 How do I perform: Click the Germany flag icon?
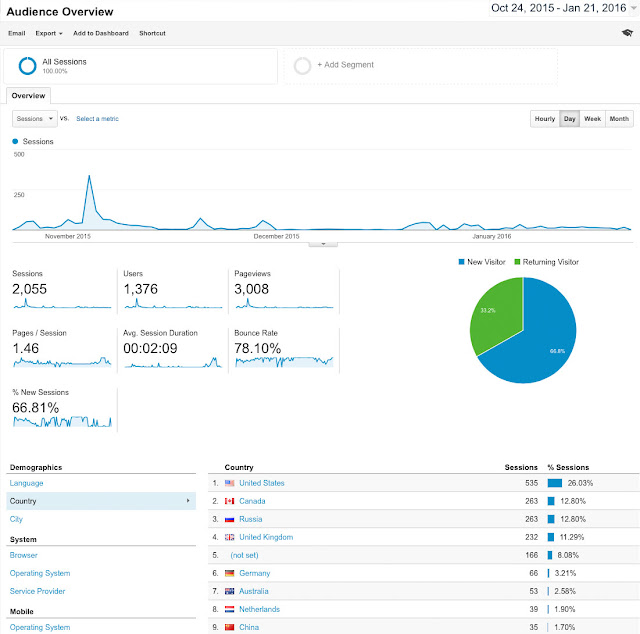tap(229, 573)
